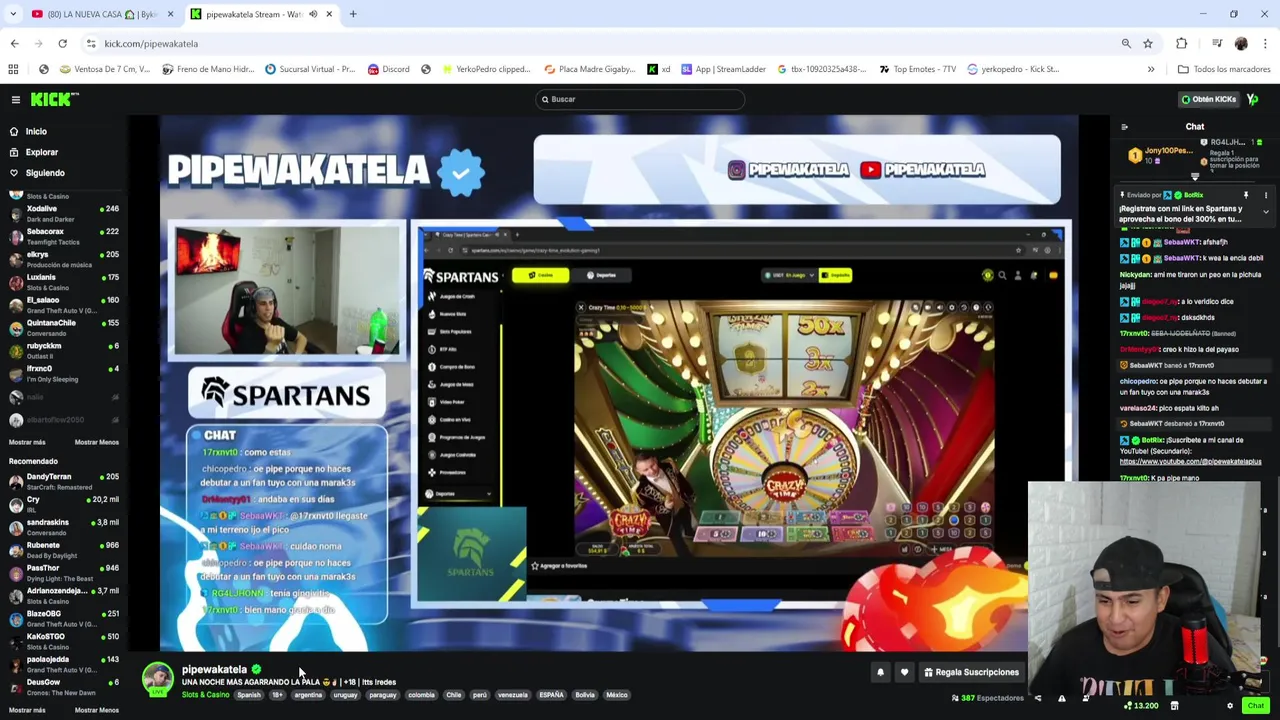Open the Discord bookmark
Viewport: 1280px width, 720px height.
[388, 69]
